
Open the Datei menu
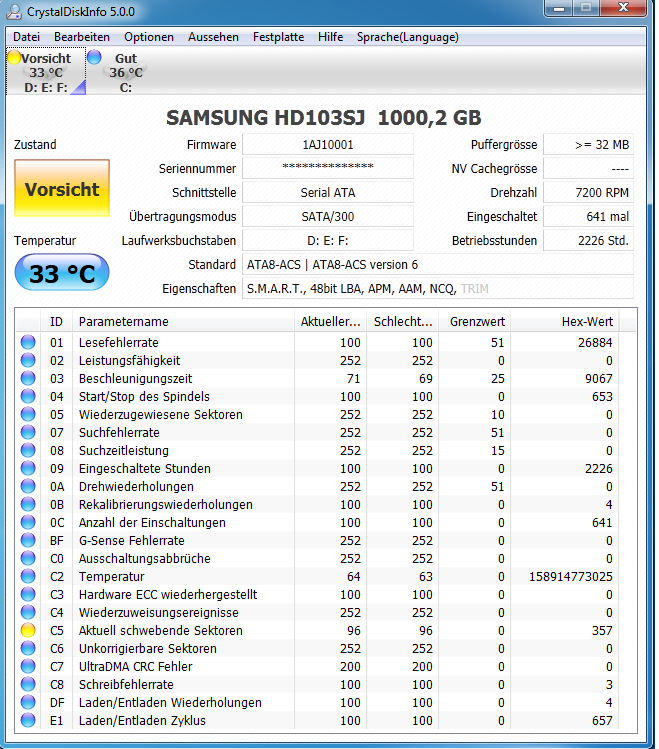pos(26,37)
